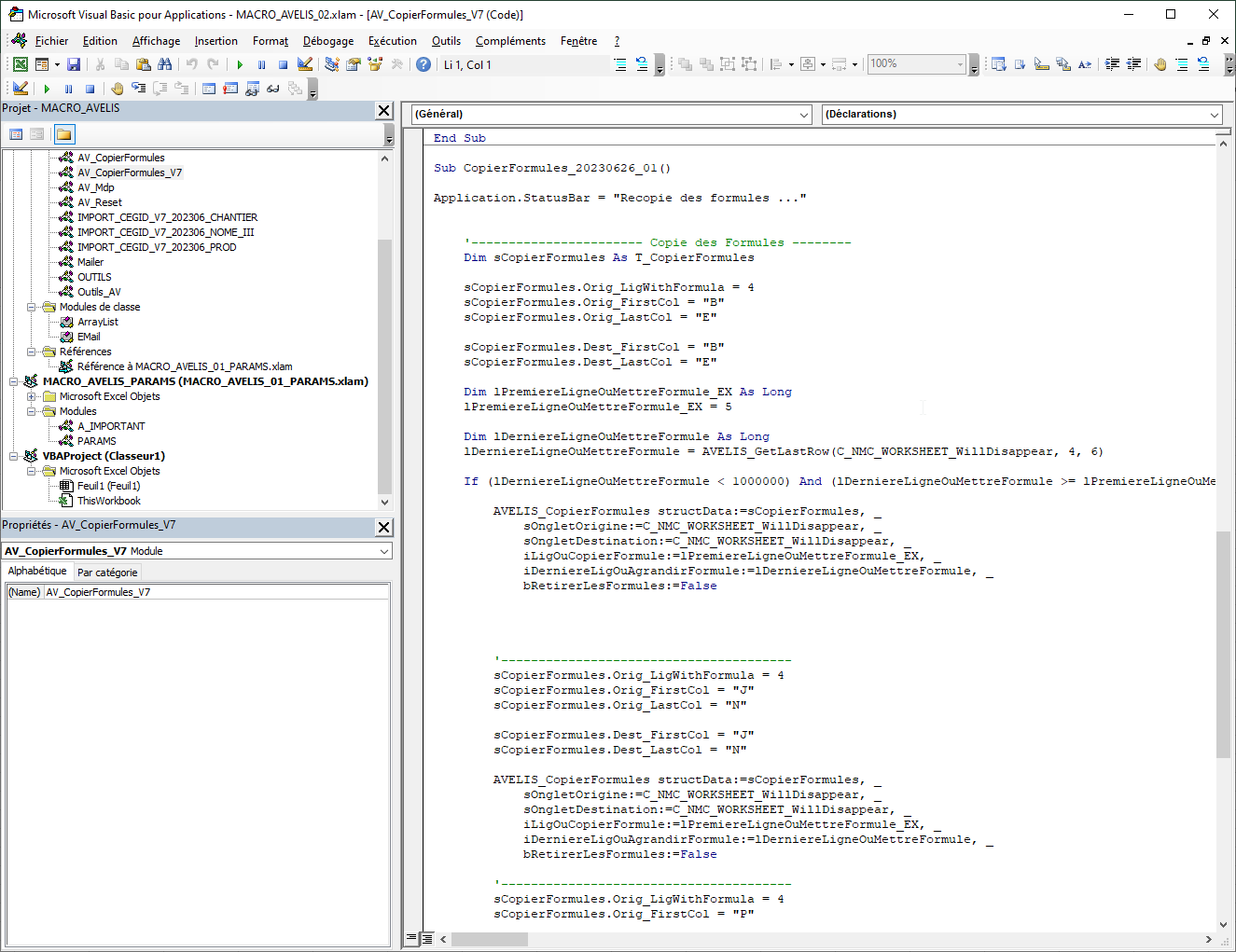
Task: Close the Propriétés panel
Action: (x=383, y=528)
